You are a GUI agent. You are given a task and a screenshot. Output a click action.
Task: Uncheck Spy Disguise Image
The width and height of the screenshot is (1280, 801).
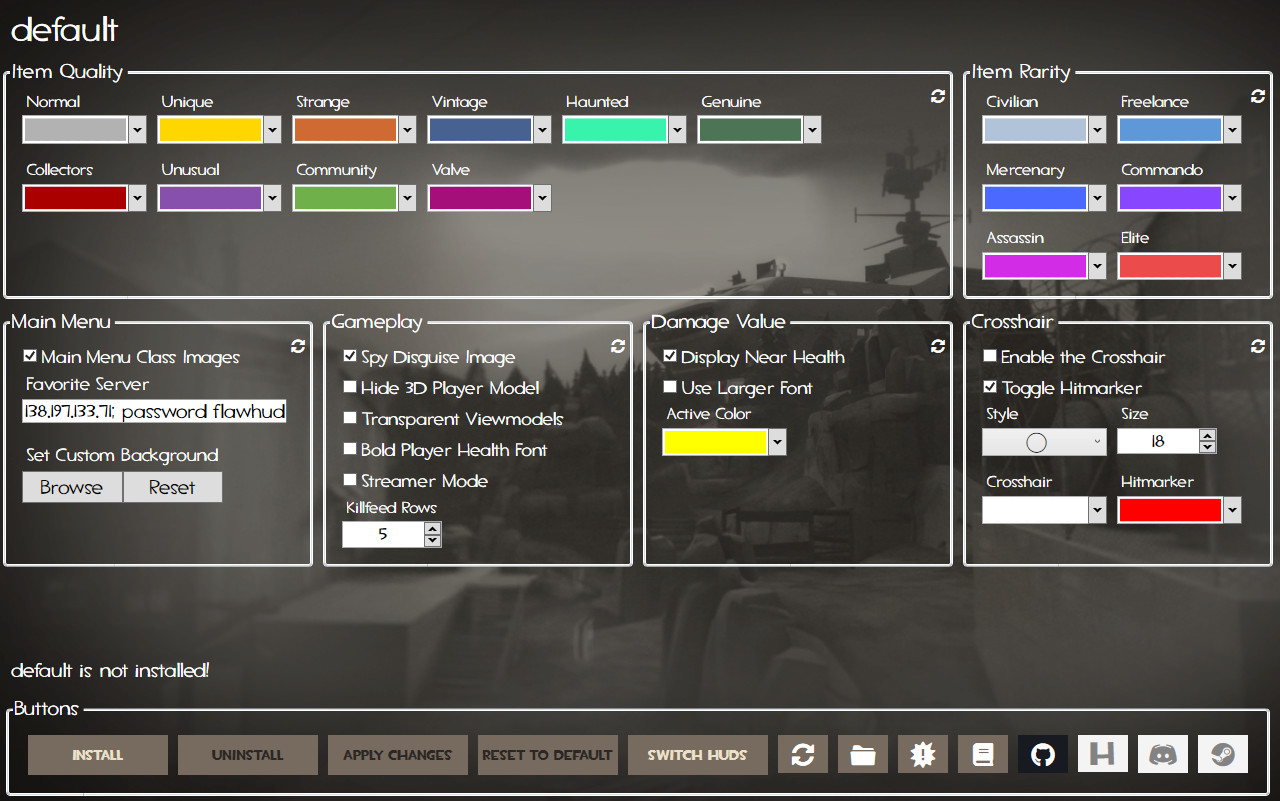[x=350, y=357]
